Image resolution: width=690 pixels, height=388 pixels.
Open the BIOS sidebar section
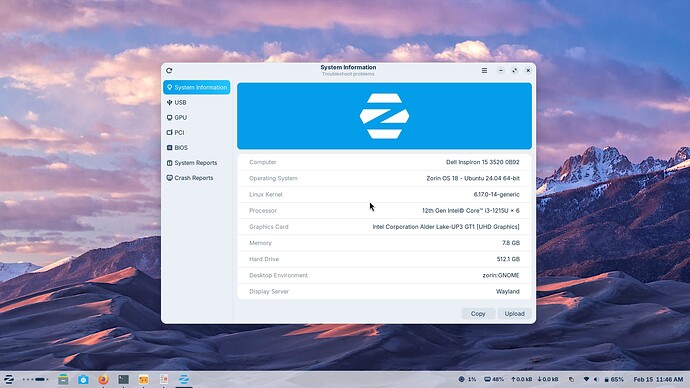196,148
